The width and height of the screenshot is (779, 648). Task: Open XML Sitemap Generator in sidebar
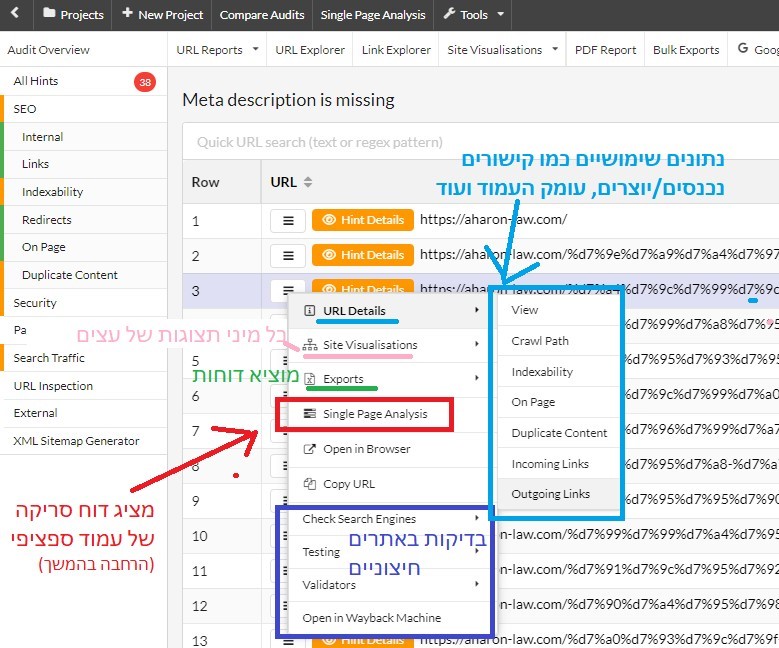click(x=84, y=441)
